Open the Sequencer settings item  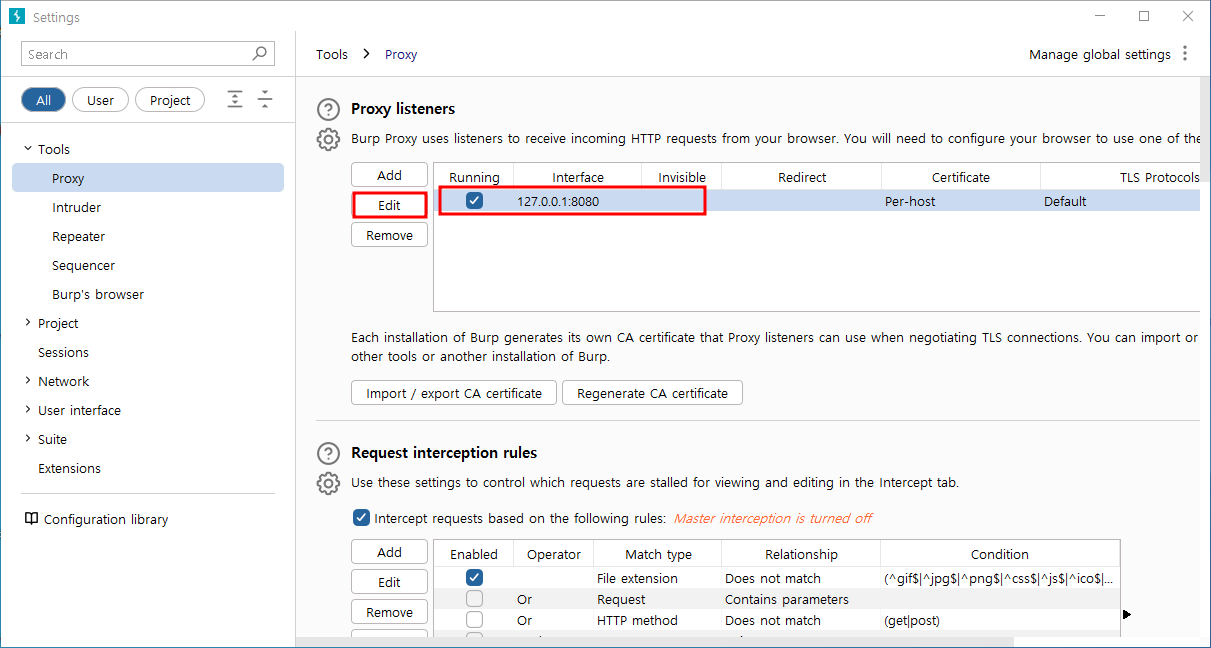(x=84, y=265)
